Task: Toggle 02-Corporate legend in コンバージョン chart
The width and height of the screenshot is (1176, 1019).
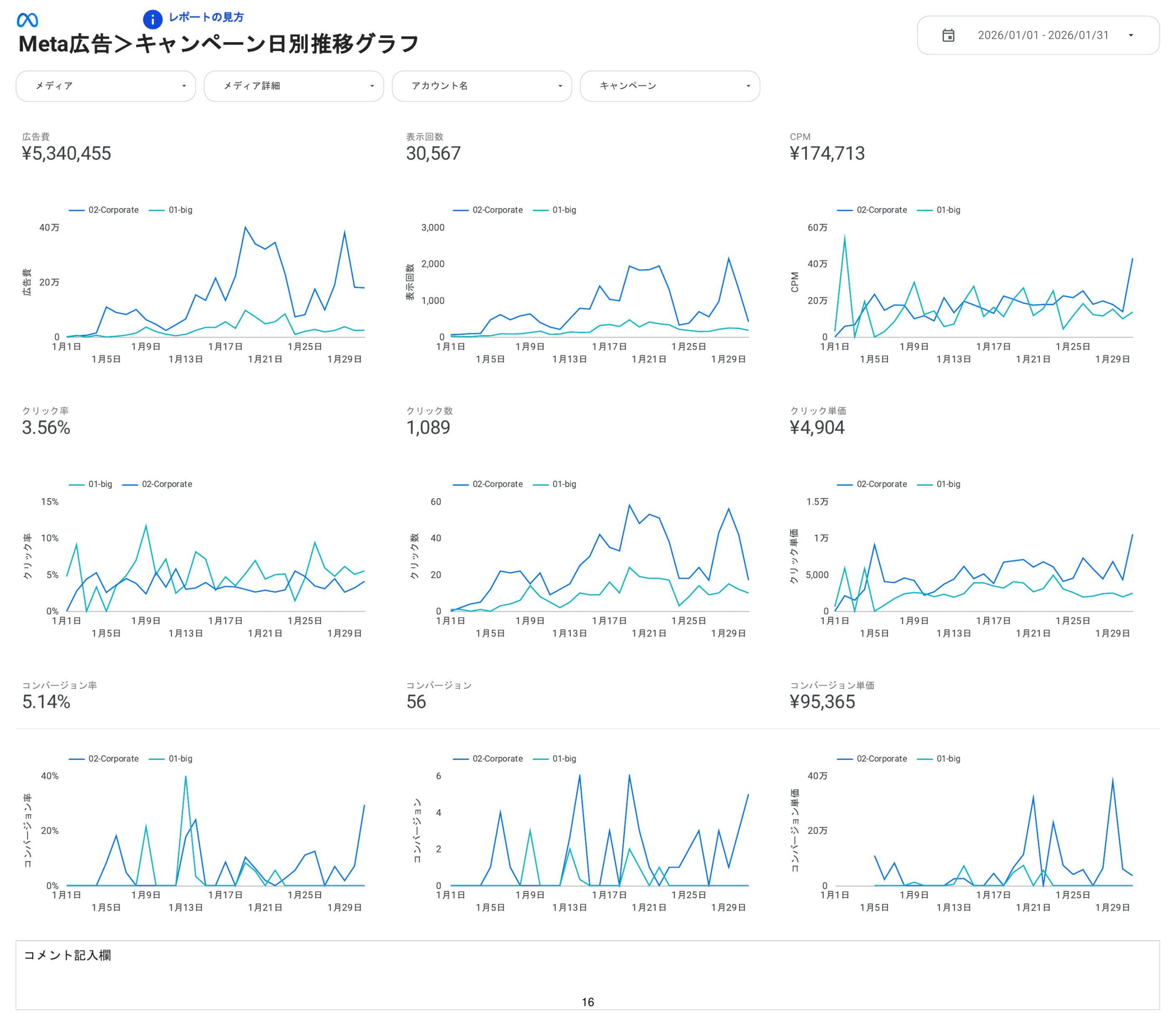Action: (497, 759)
